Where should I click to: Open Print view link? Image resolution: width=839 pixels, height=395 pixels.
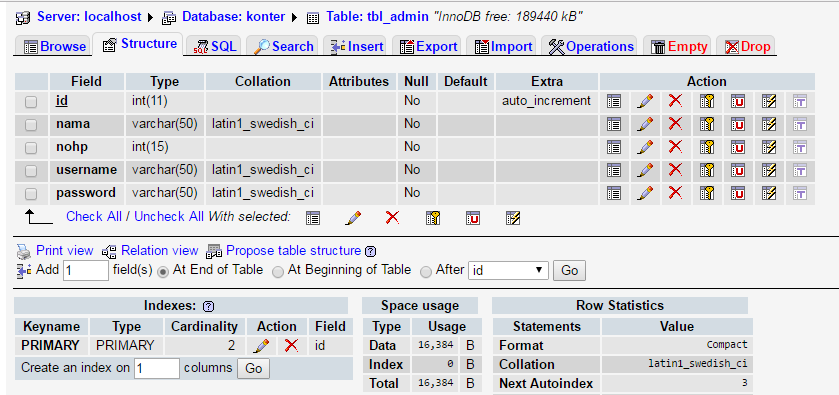coord(64,250)
